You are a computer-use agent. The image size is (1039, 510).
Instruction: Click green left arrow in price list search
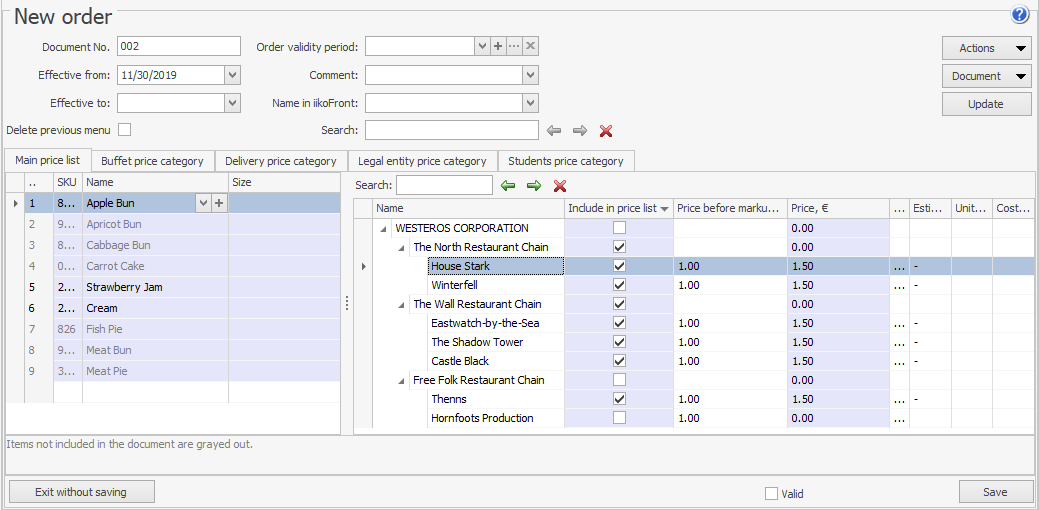pos(508,186)
